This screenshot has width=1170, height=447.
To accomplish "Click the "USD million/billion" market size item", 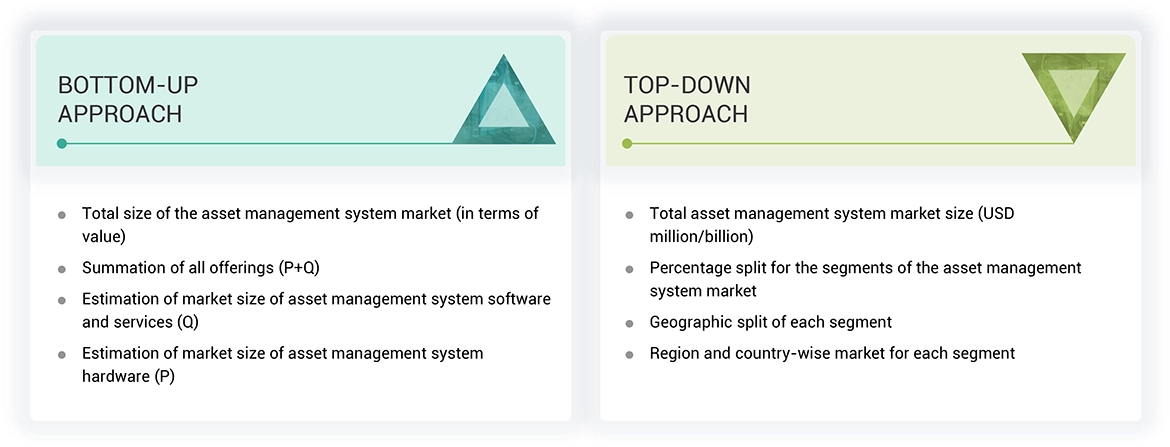I will (832, 224).
